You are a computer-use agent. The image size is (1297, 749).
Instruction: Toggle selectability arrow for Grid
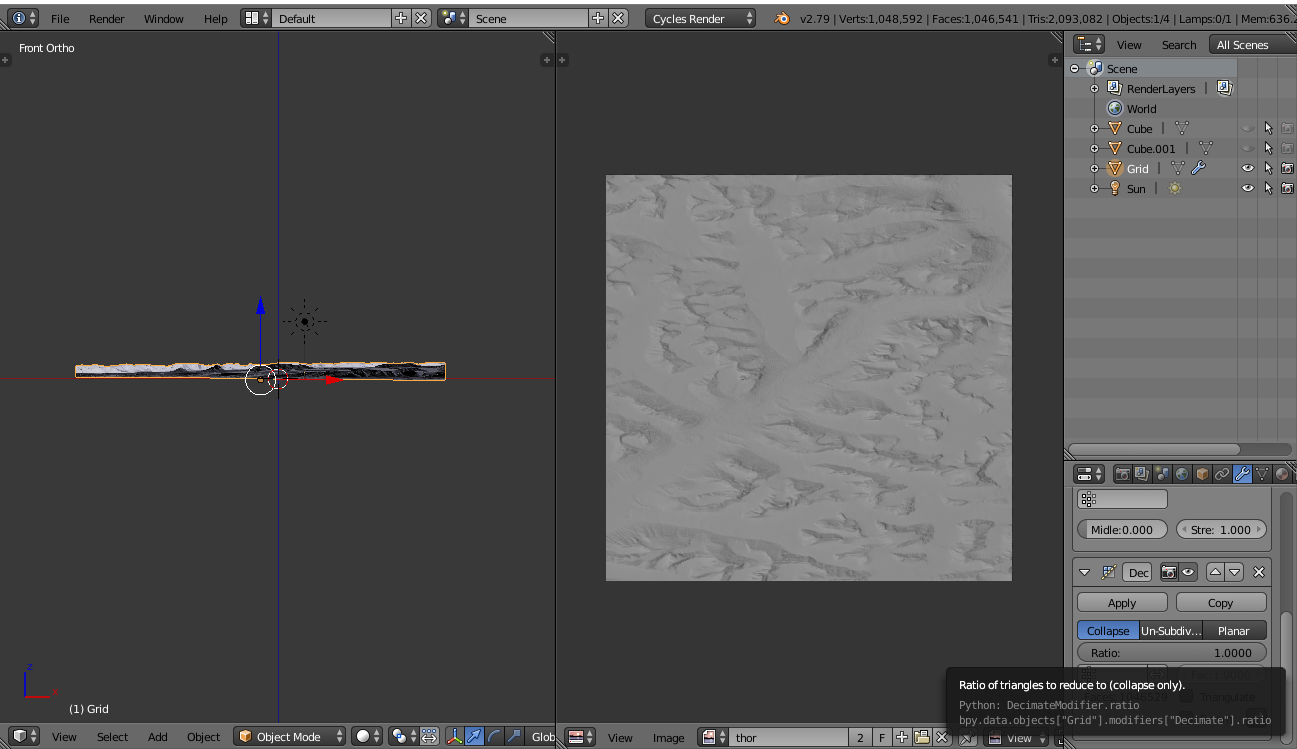1268,168
